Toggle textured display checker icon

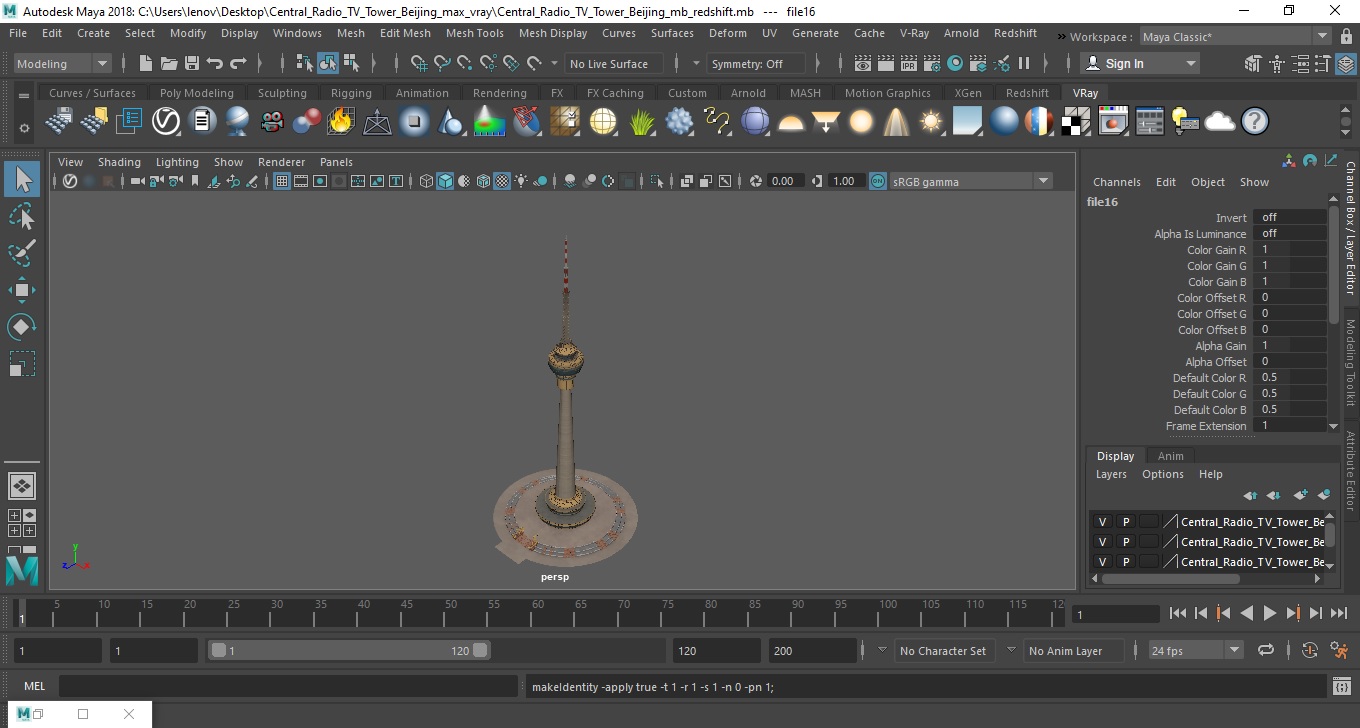[x=503, y=181]
